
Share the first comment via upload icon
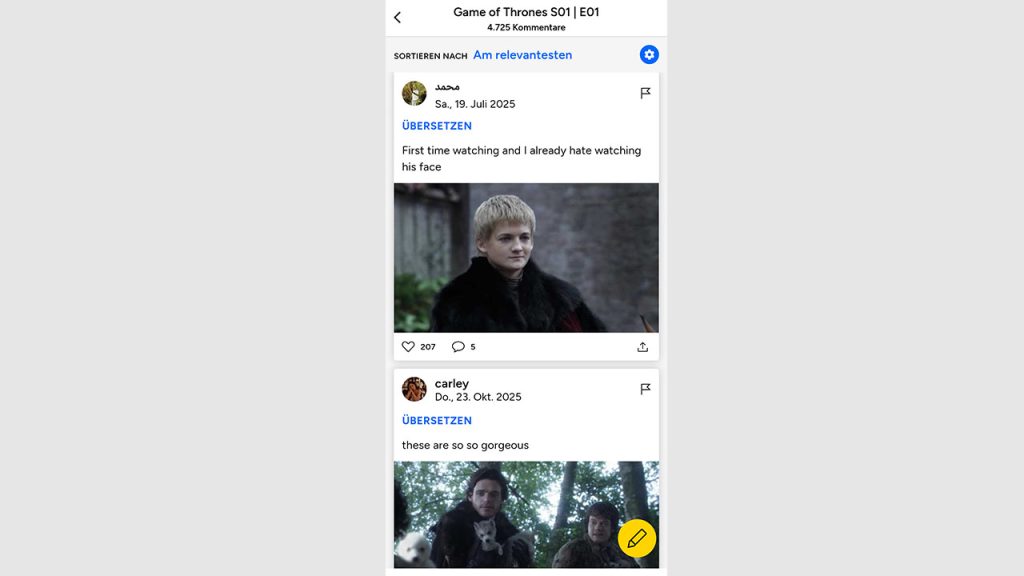coord(643,347)
